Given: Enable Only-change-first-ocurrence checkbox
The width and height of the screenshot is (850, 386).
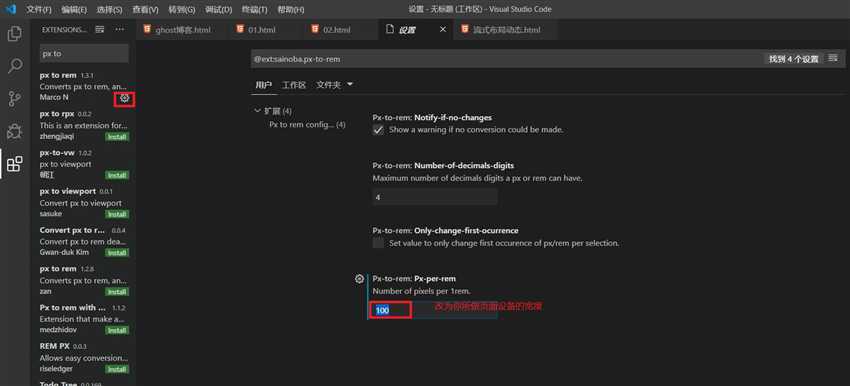Looking at the screenshot, I should pos(378,243).
